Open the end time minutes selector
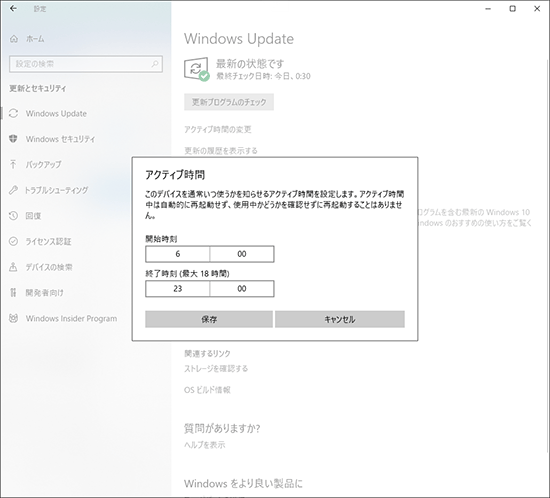This screenshot has width=550, height=498. [242, 289]
